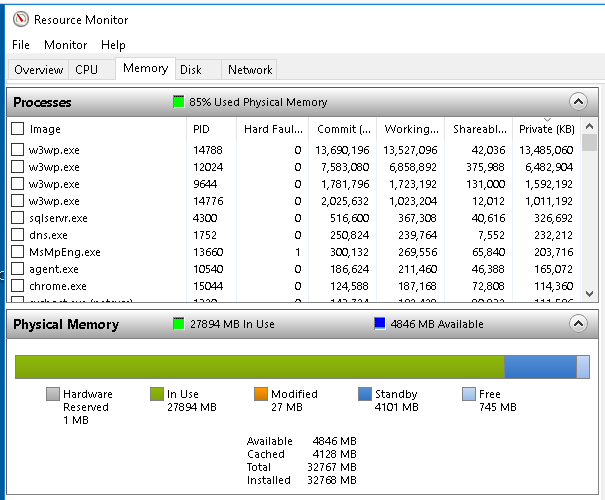
Task: Click the shareable value 12,012
Action: (x=488, y=201)
